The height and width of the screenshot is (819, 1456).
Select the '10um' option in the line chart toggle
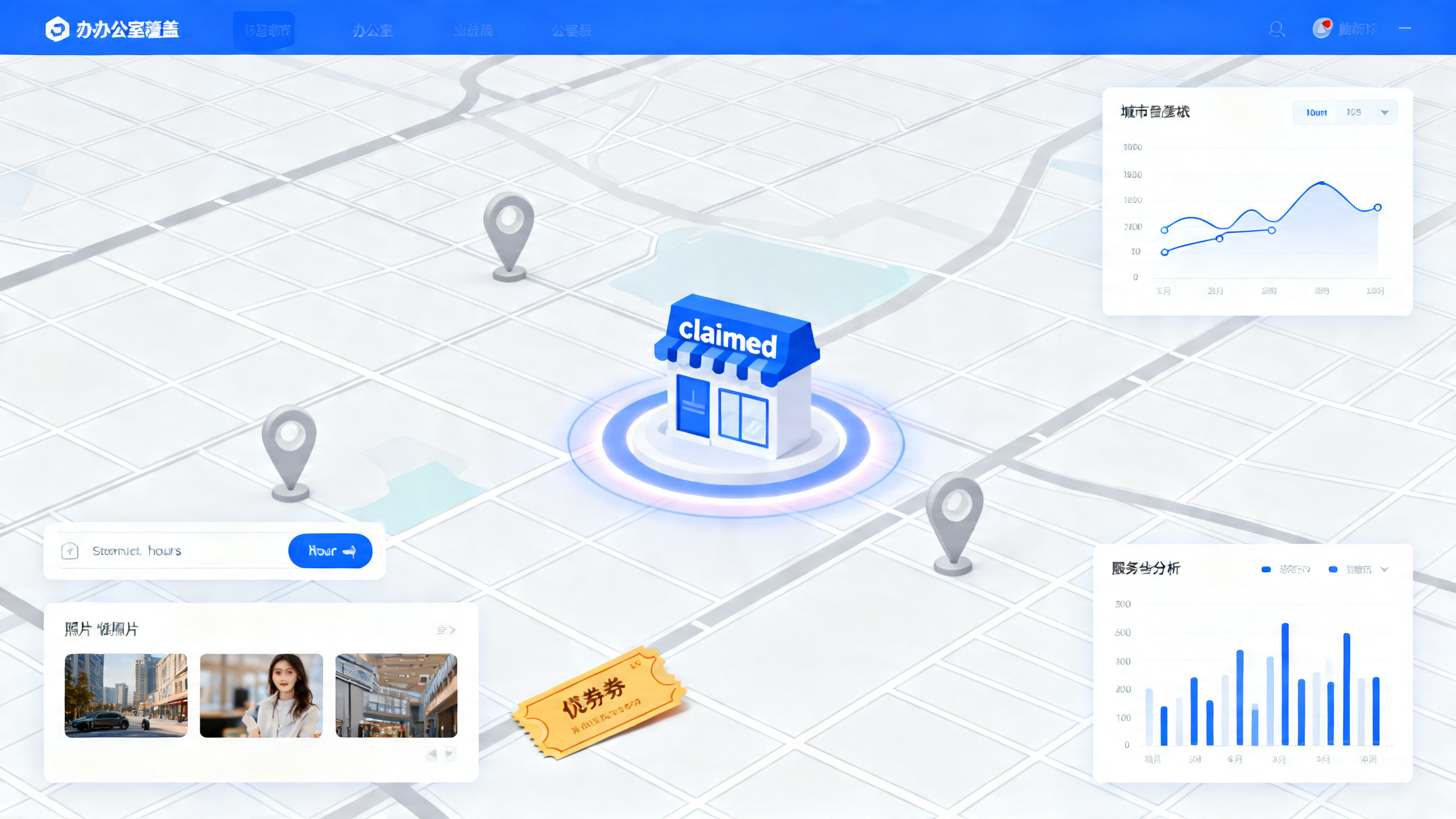pos(1316,113)
